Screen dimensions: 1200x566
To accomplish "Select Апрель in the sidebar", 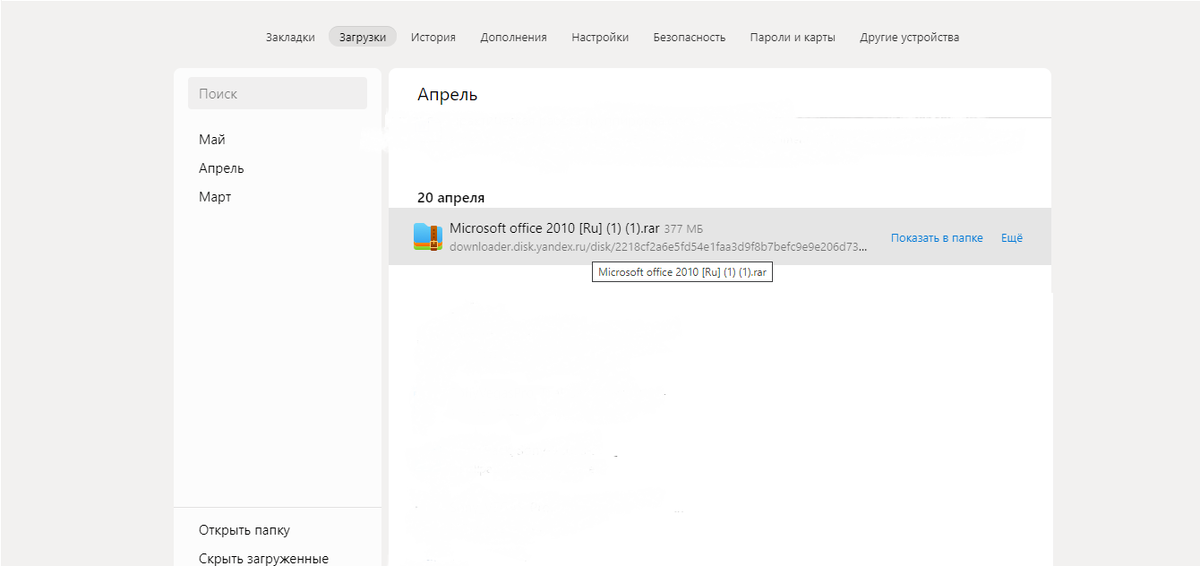I will click(x=221, y=168).
